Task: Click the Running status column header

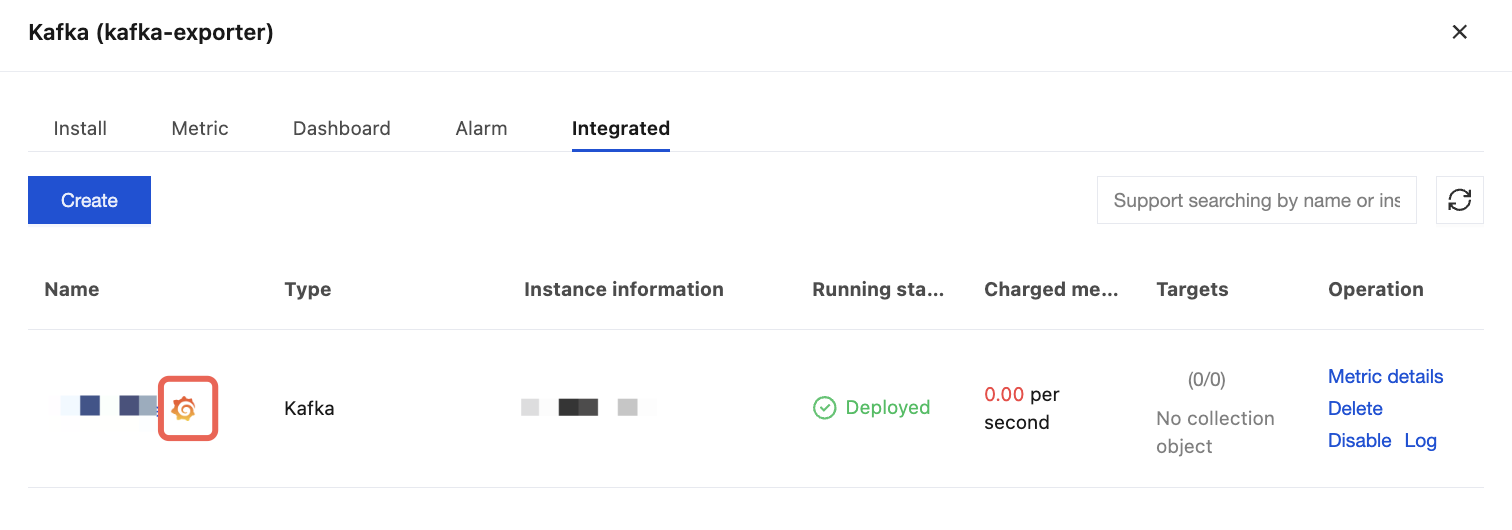Action: pos(877,289)
